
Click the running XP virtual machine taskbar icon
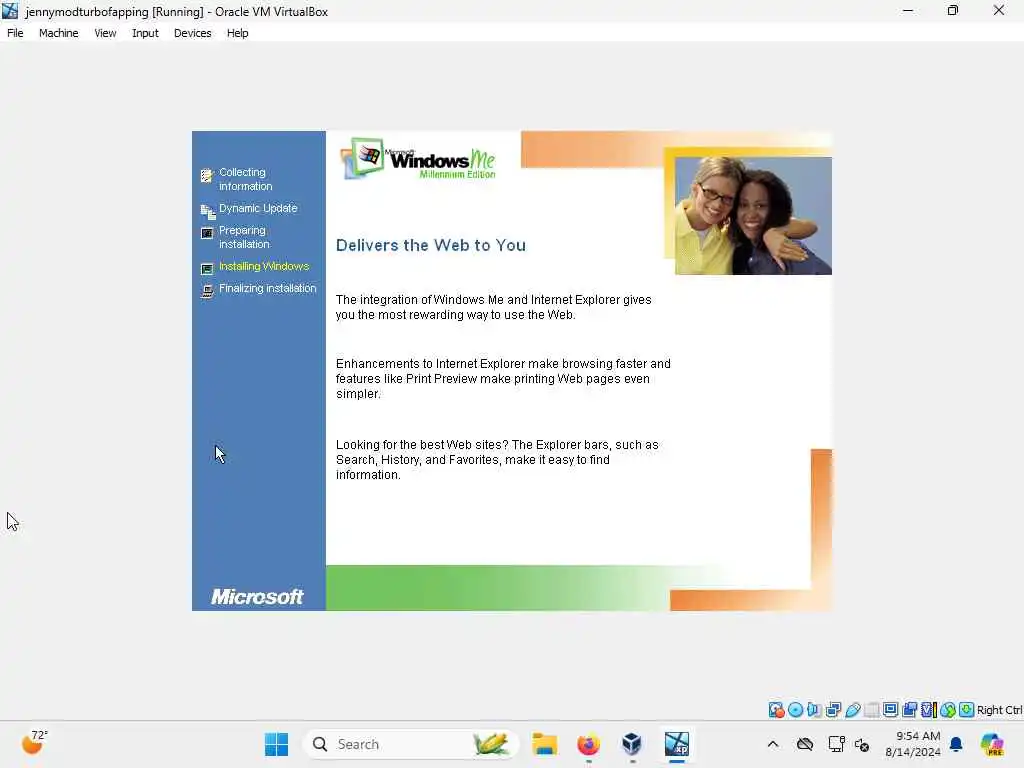(x=677, y=744)
